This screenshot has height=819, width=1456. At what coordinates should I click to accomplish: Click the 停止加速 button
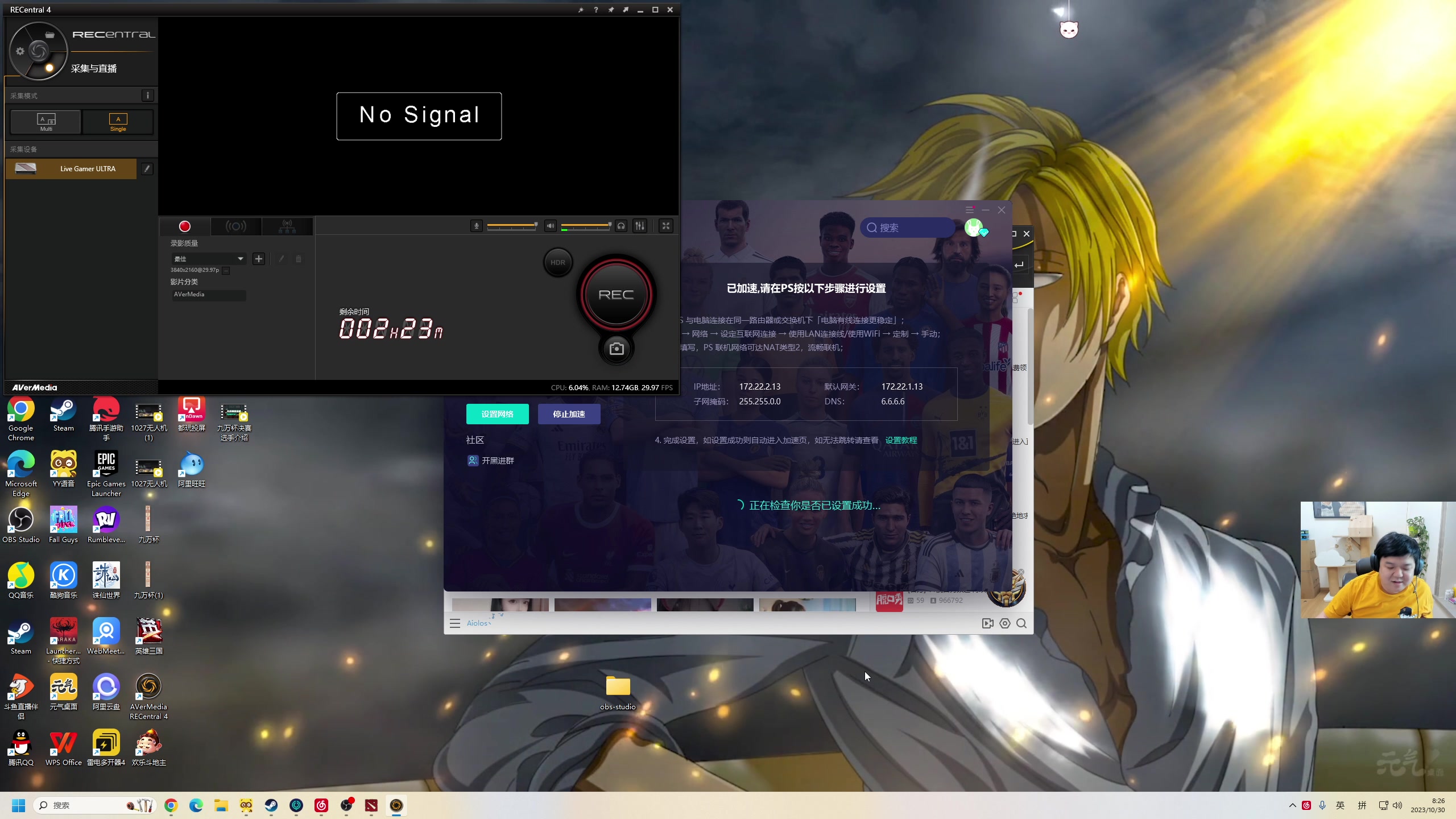click(x=569, y=414)
